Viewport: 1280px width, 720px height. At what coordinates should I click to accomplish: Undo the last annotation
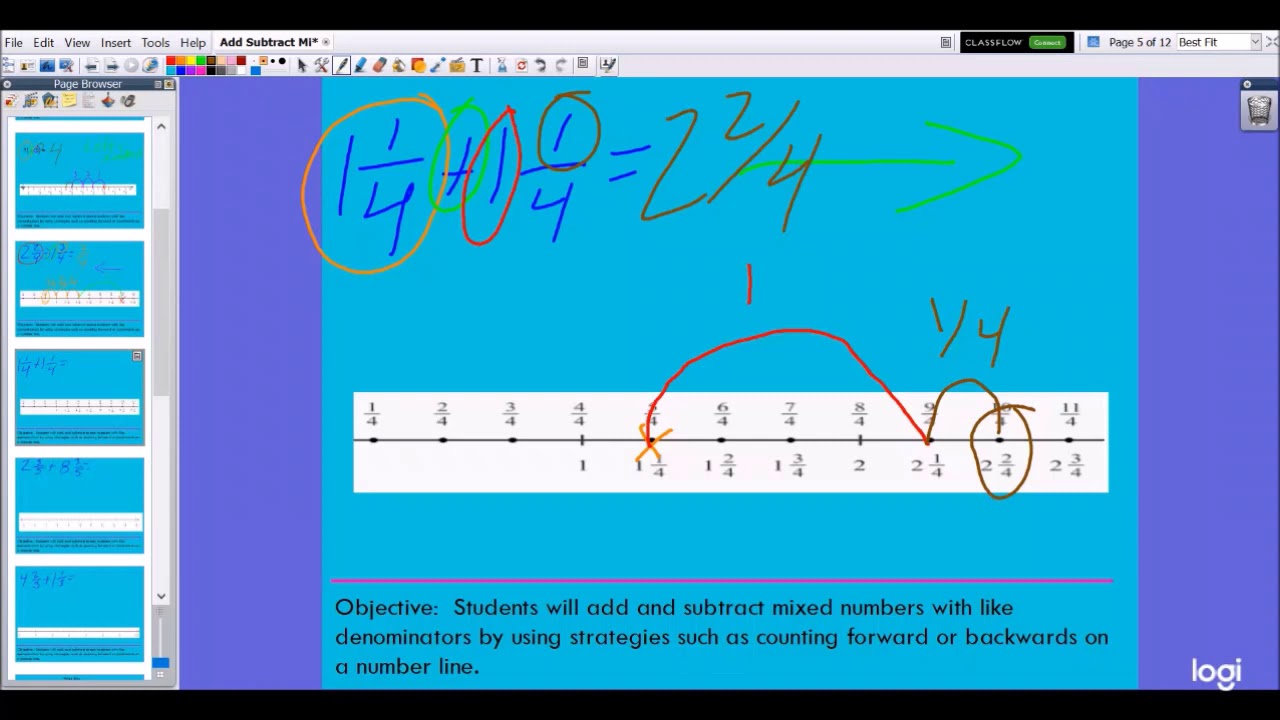click(540, 65)
